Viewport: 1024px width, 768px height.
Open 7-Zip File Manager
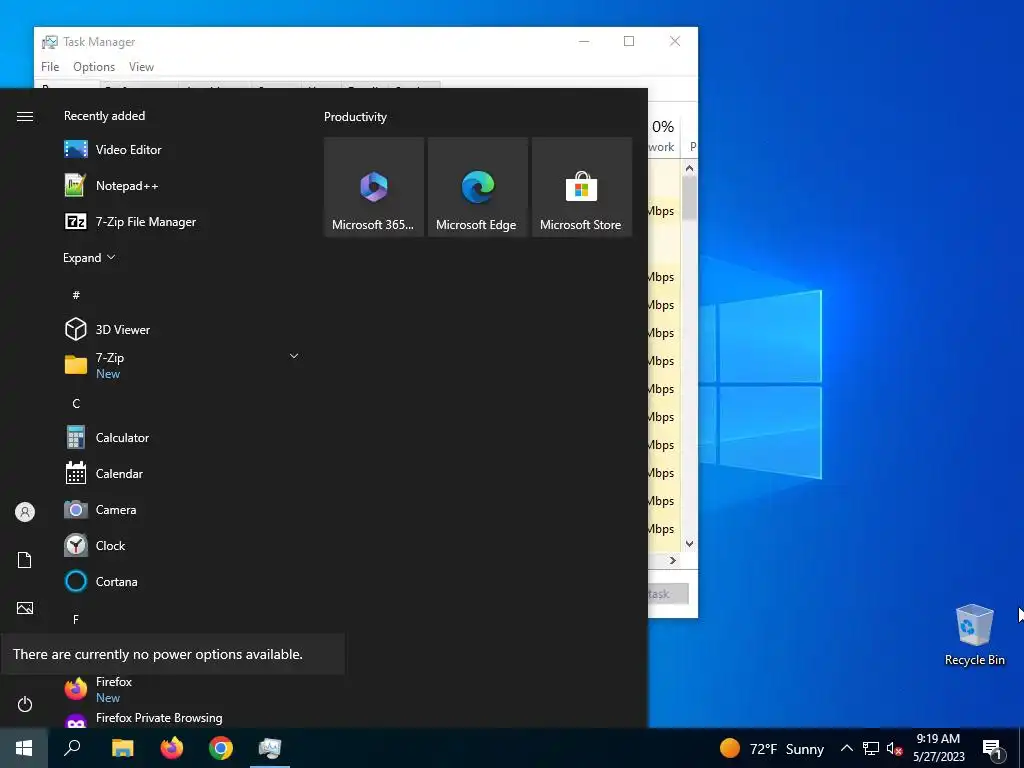point(182,221)
